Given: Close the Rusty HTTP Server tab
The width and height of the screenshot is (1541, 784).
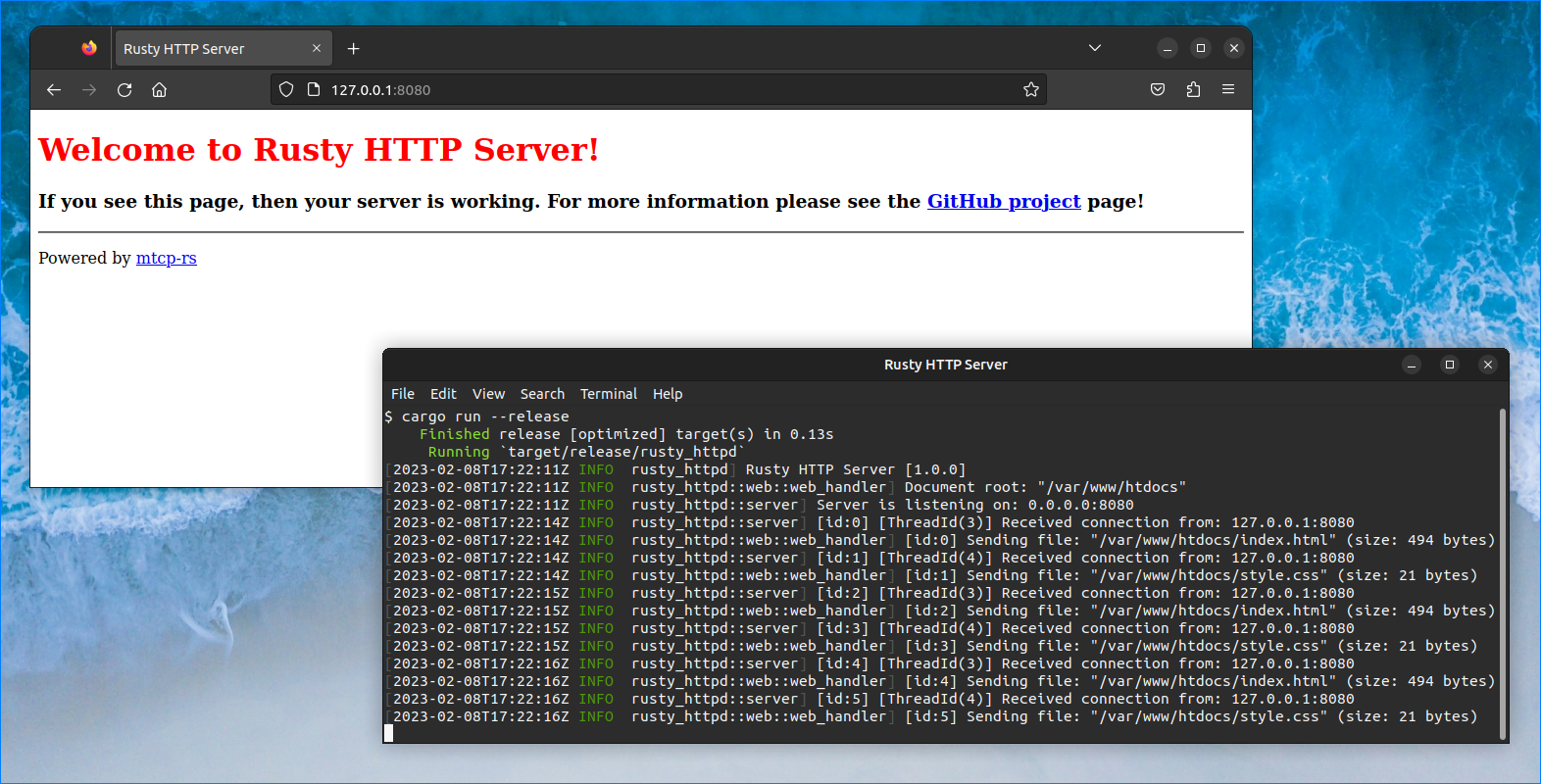Looking at the screenshot, I should point(317,48).
